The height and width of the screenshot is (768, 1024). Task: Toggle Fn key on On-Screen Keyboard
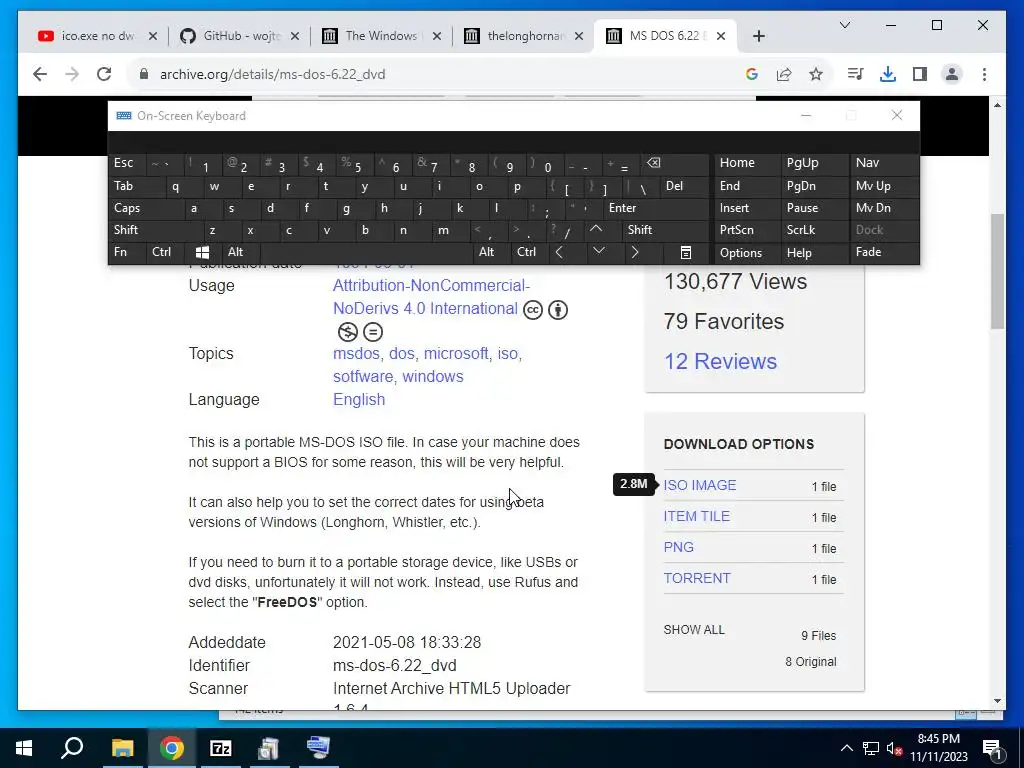[x=127, y=252]
